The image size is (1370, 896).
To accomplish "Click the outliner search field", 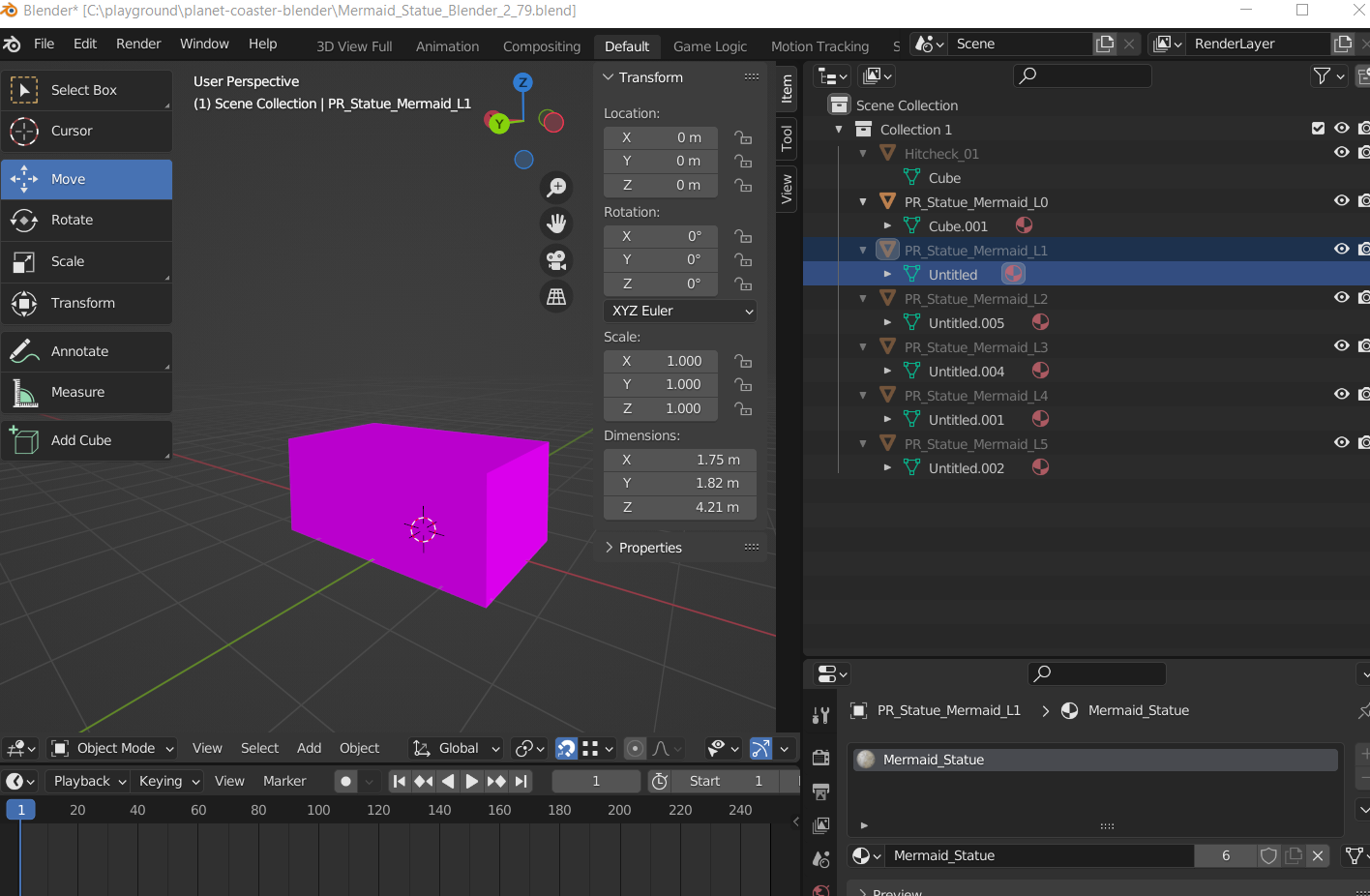I will click(1082, 75).
